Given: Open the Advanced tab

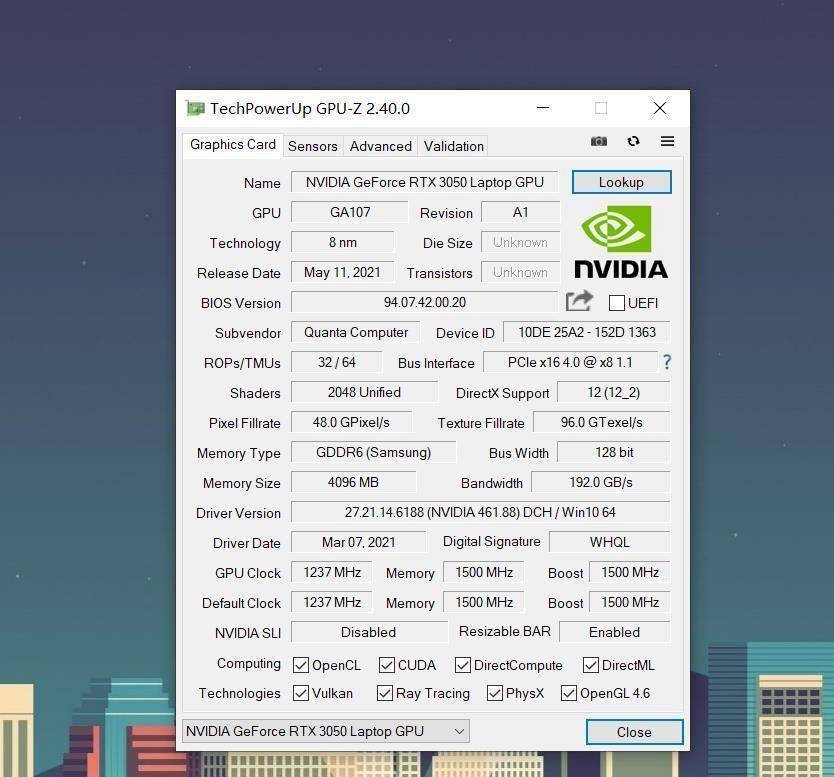Looking at the screenshot, I should tap(380, 146).
